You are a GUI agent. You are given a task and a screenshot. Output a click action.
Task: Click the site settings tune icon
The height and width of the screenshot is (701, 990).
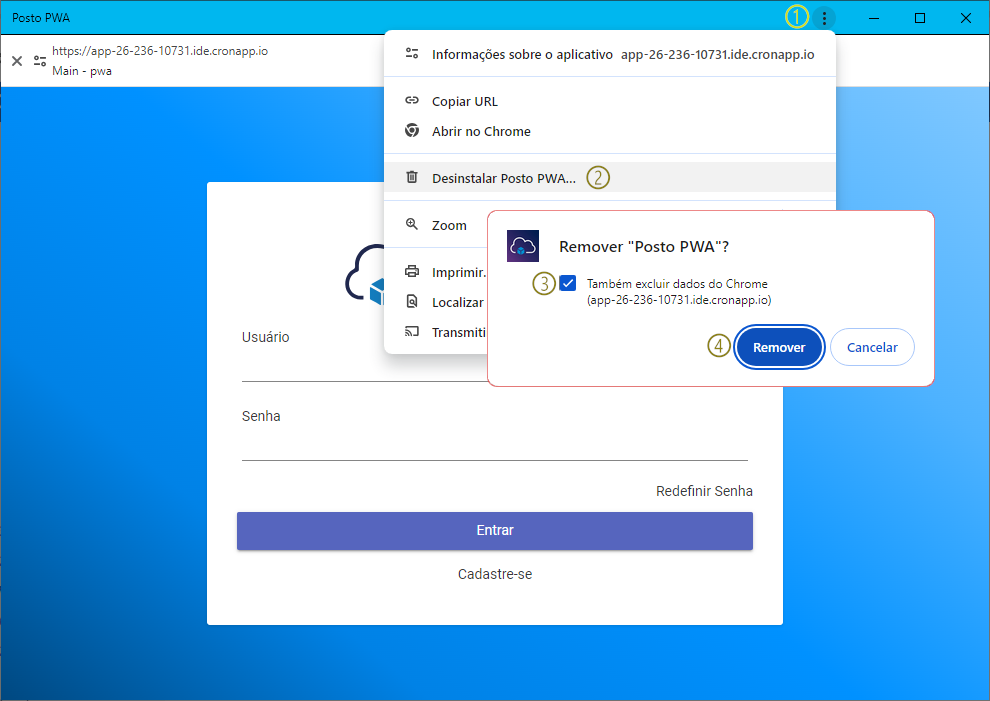pyautogui.click(x=40, y=61)
